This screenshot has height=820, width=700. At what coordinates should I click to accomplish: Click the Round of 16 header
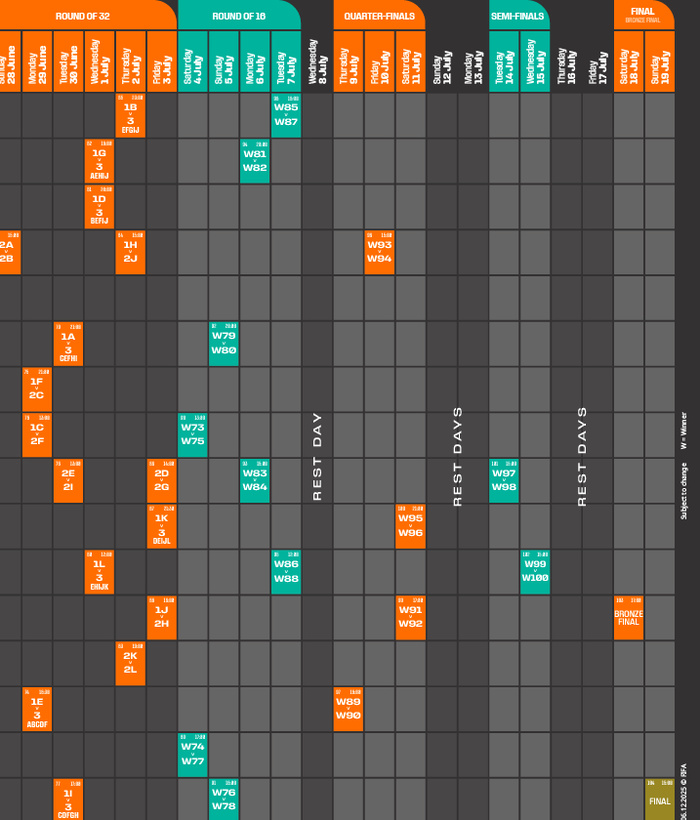pos(238,16)
